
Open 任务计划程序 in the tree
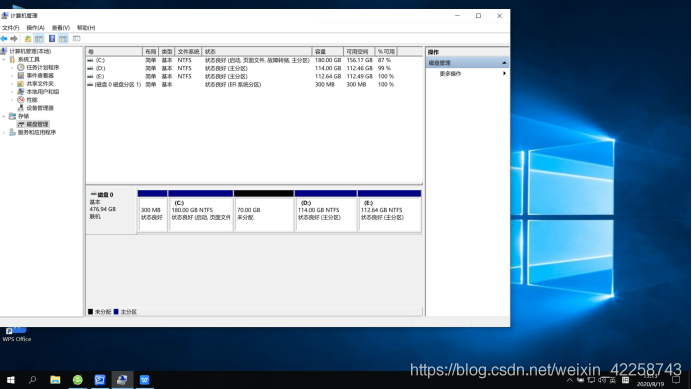pos(42,68)
